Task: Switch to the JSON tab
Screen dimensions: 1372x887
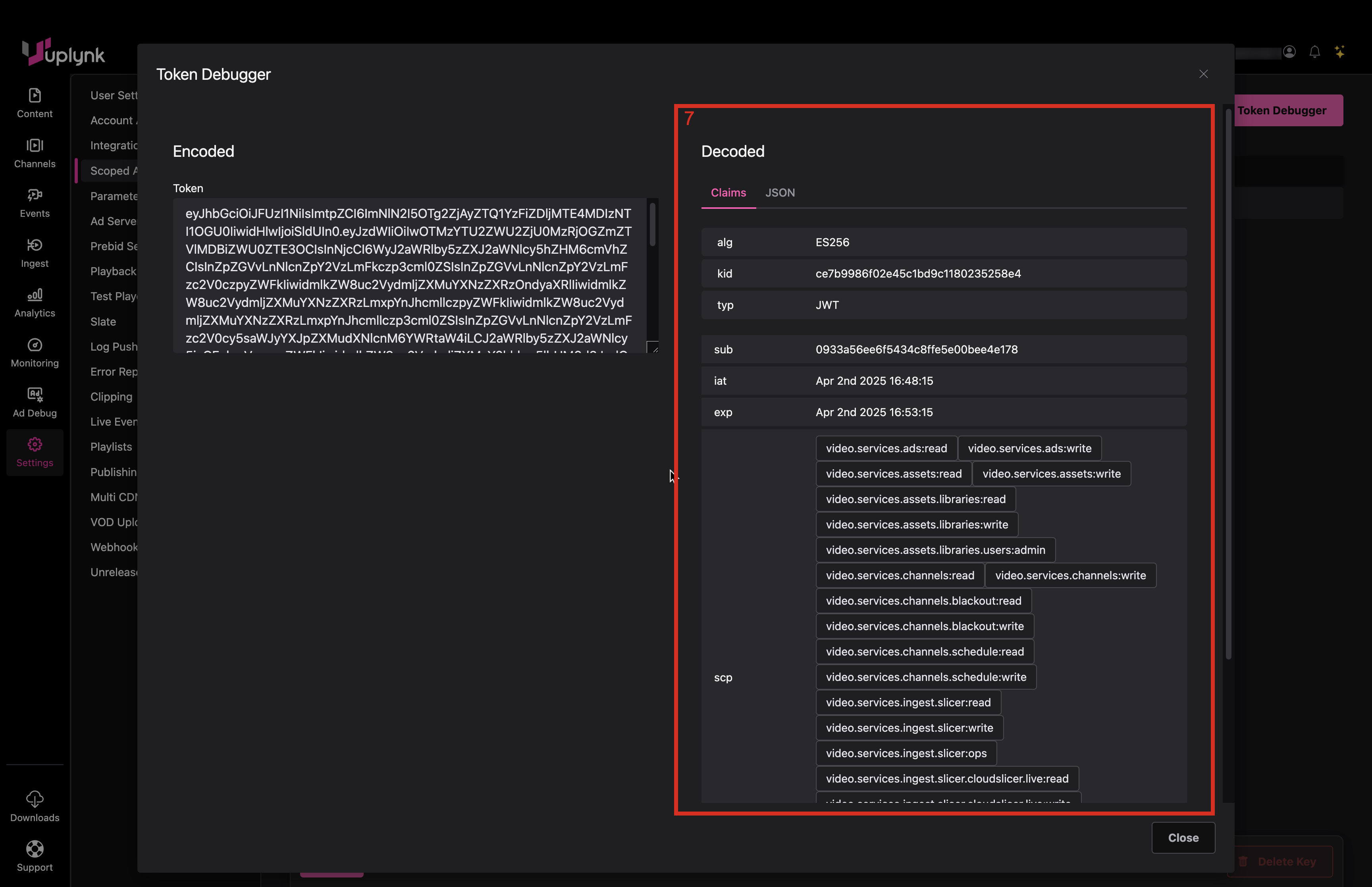Action: coord(780,193)
